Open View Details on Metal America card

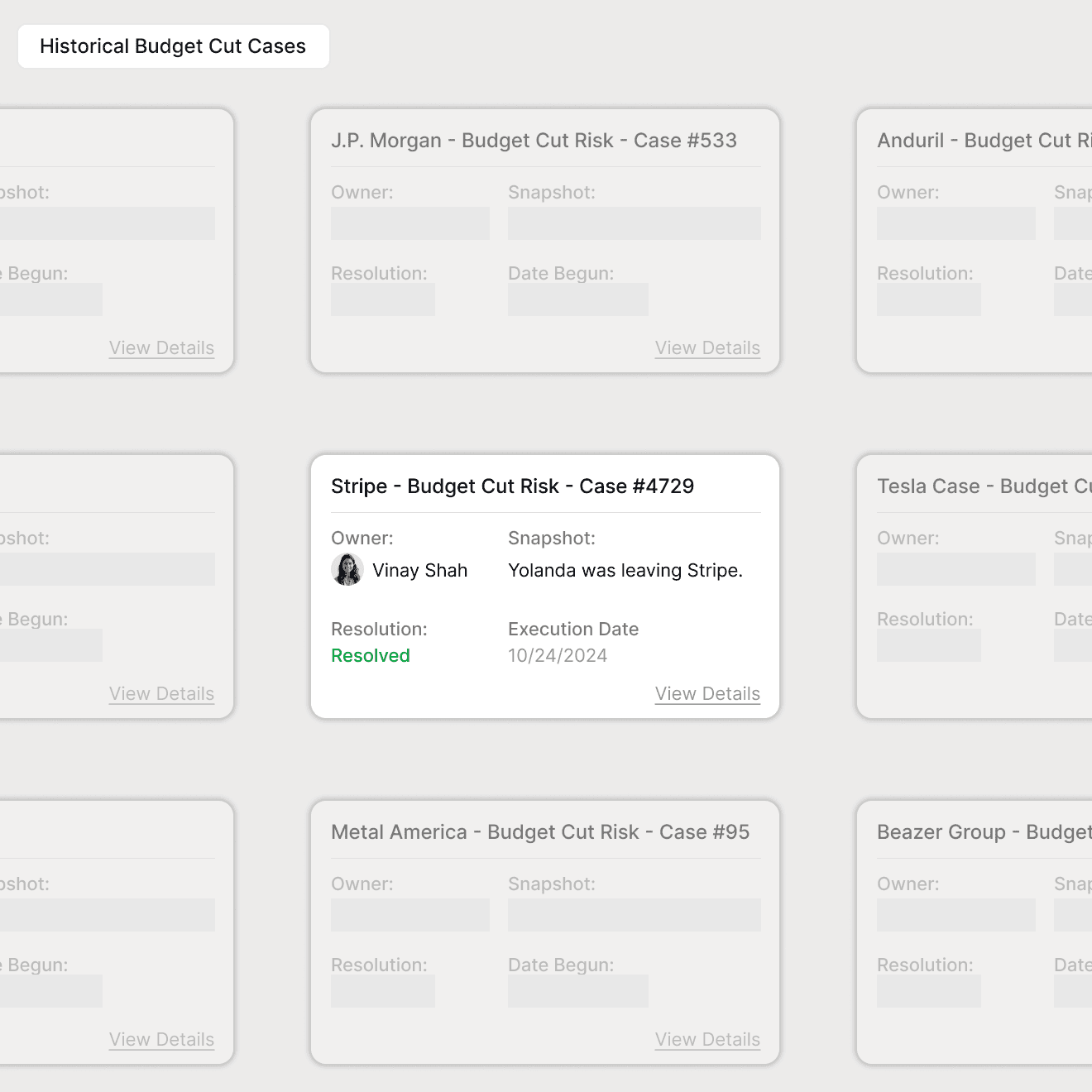(707, 1039)
